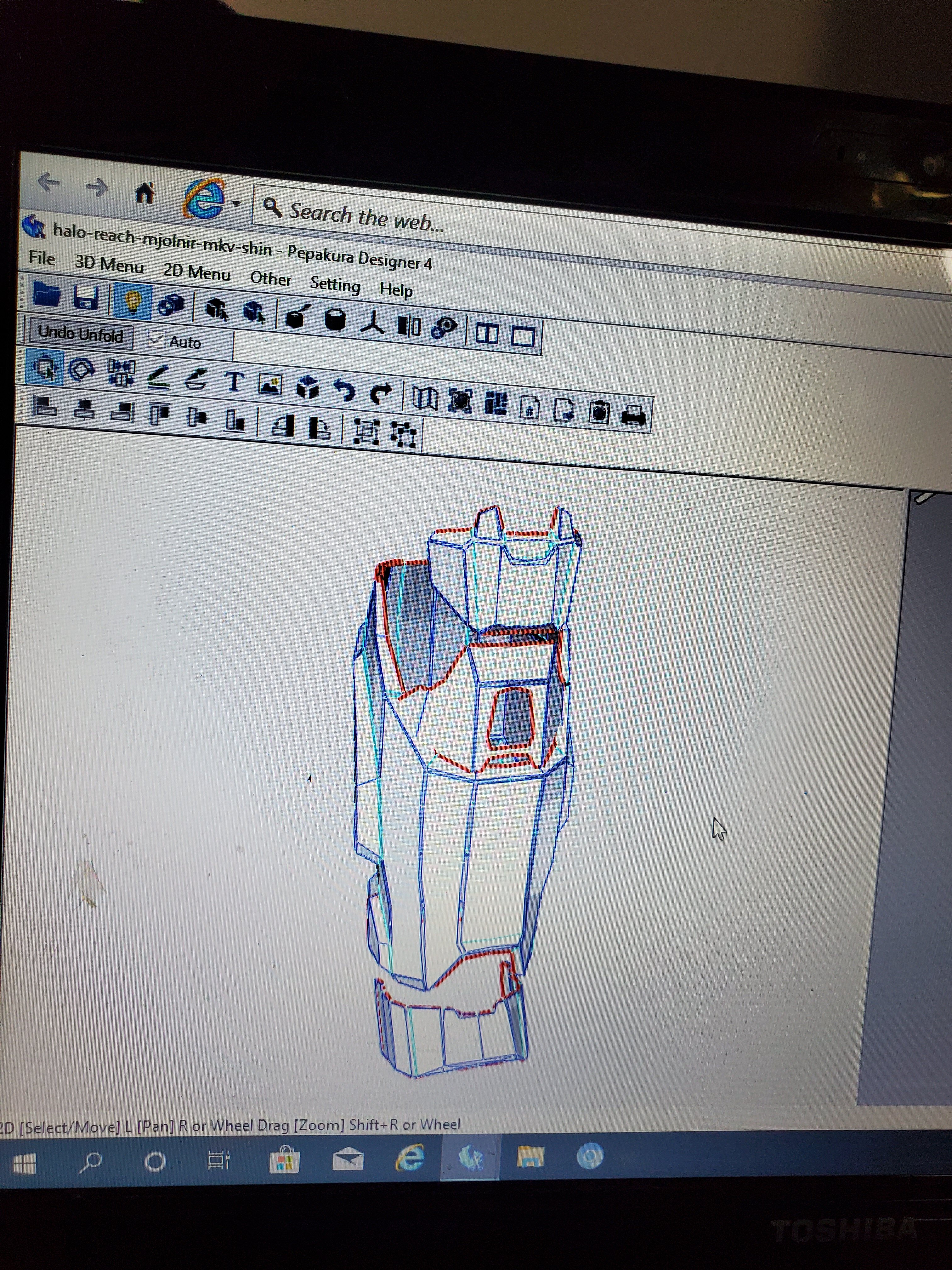Screen dimensions: 952x1270
Task: Toggle the light bulb lighting icon
Action: 133,301
